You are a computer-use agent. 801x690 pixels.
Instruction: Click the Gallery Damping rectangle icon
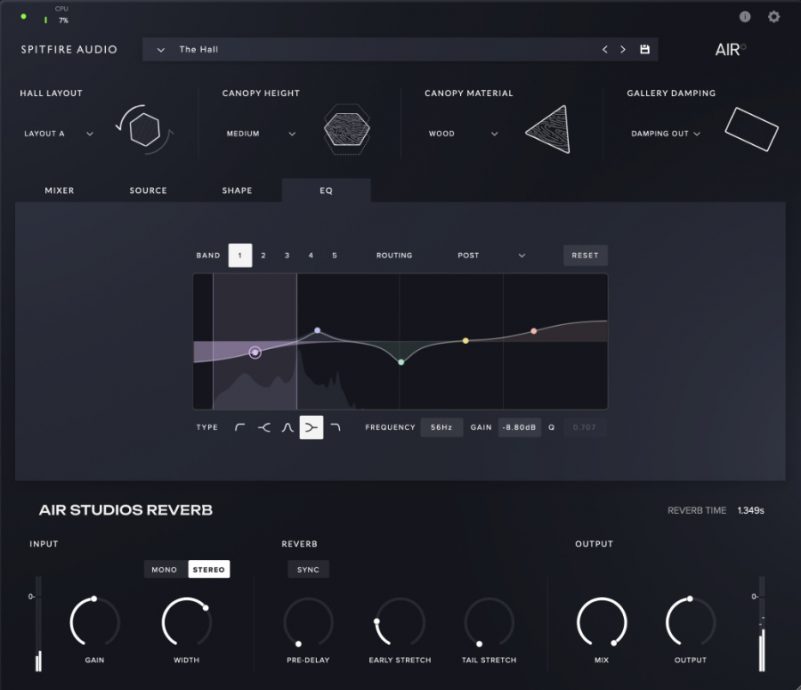point(751,128)
